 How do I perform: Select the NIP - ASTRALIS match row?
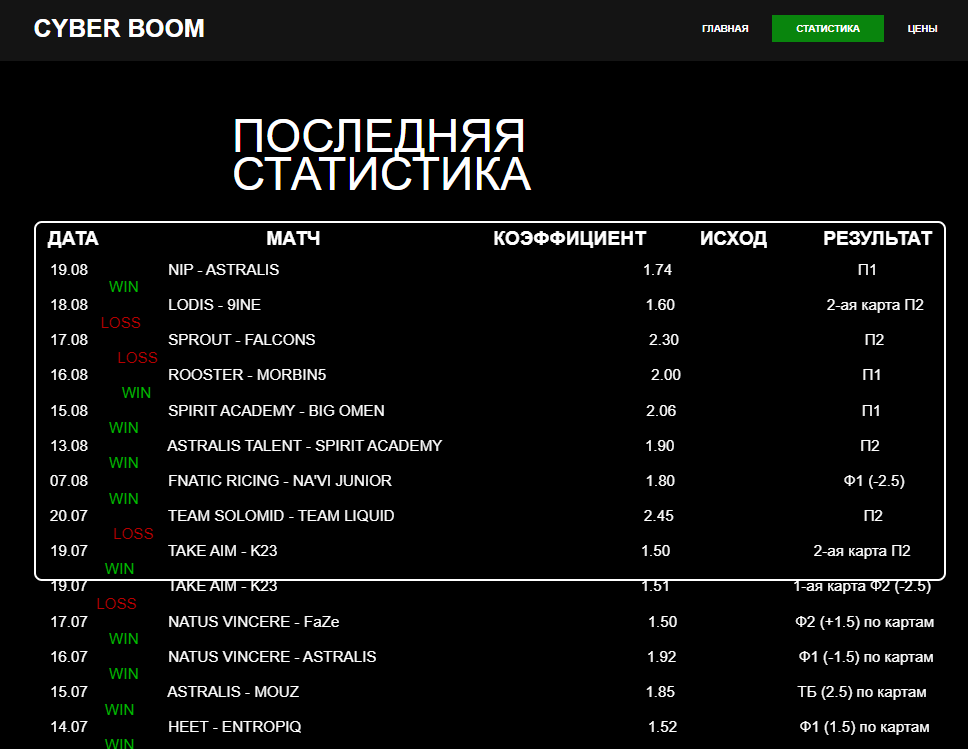click(222, 269)
